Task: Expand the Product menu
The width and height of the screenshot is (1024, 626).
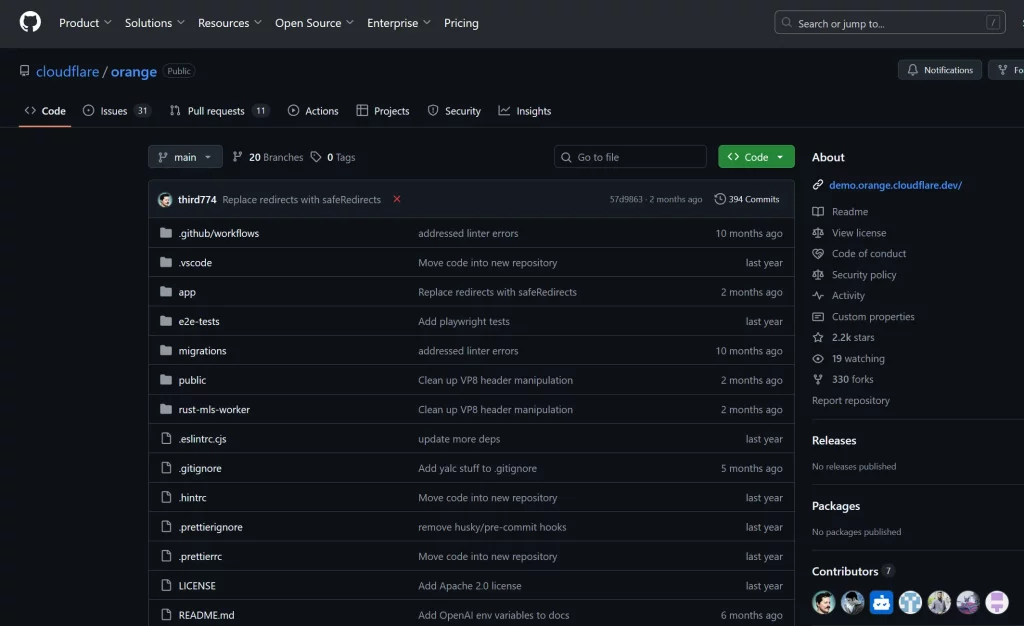Action: (x=85, y=23)
